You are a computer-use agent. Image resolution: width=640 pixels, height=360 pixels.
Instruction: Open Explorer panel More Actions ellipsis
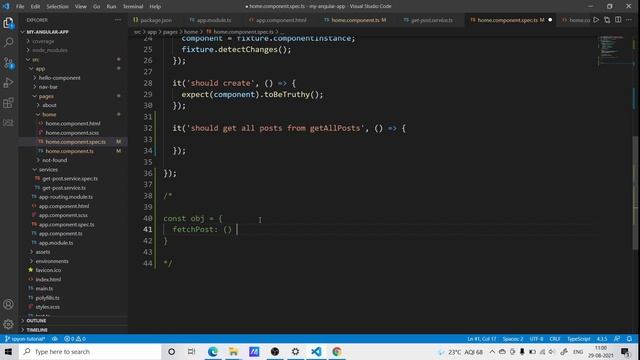tap(118, 20)
